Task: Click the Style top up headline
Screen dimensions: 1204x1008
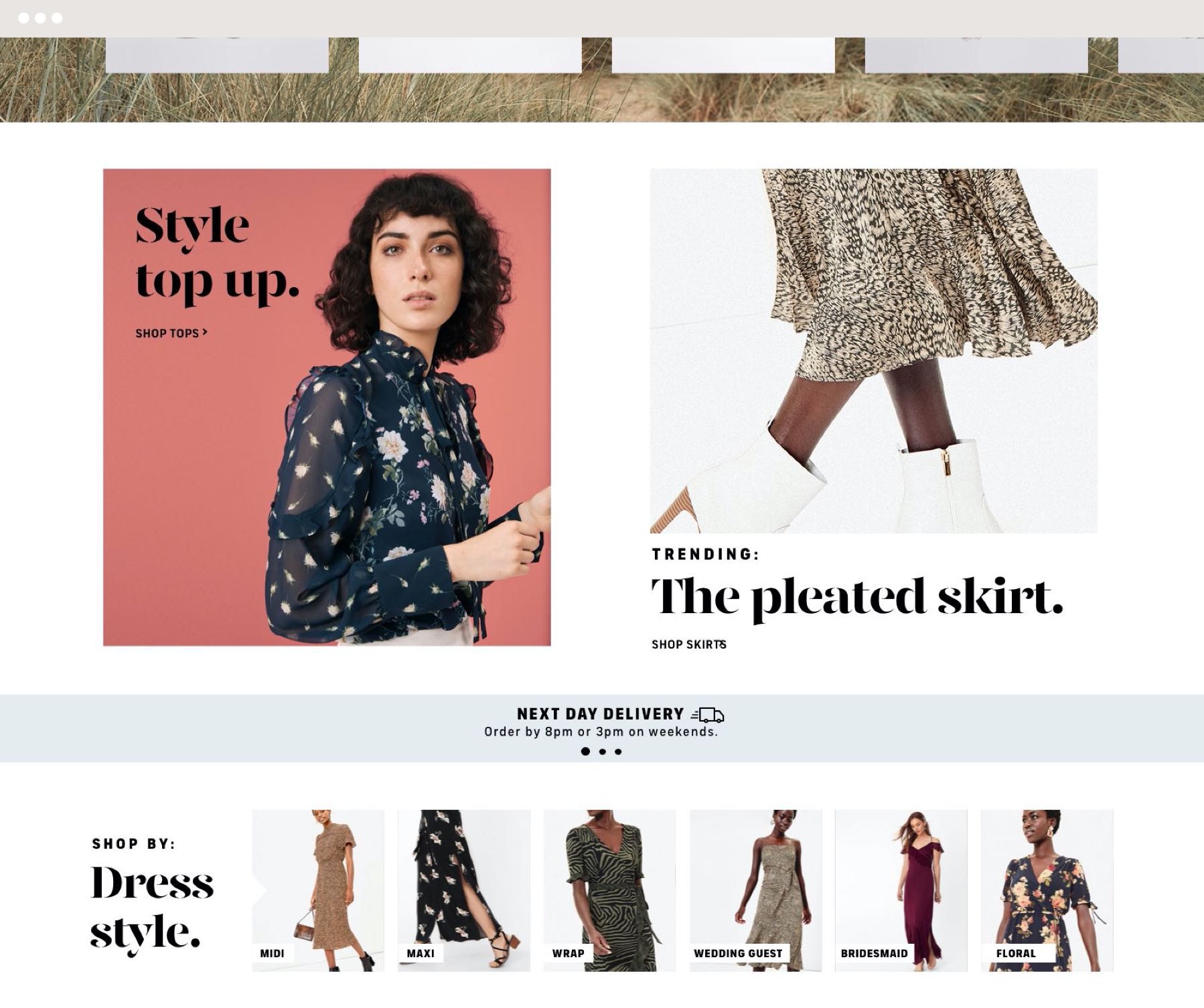Action: [217, 254]
